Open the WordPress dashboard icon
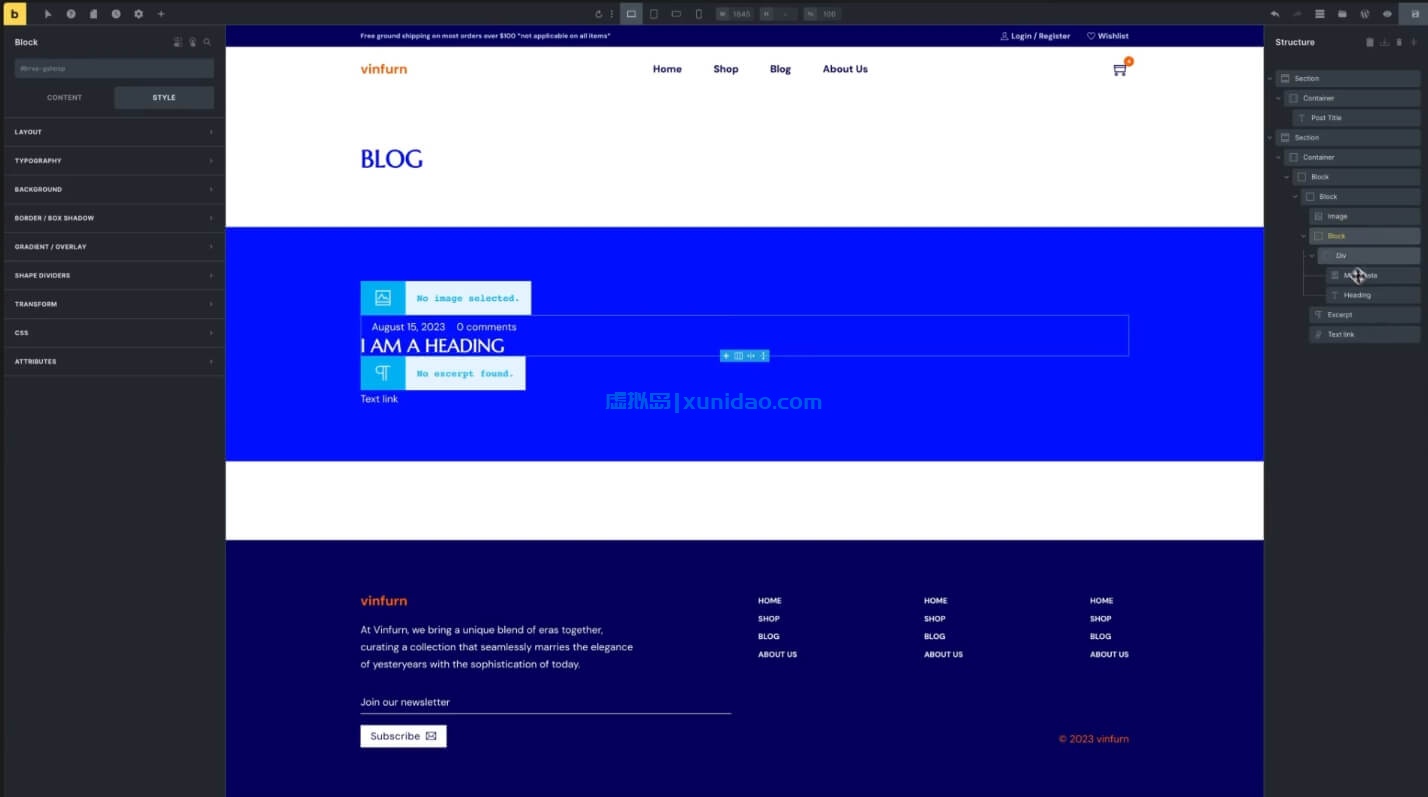The width and height of the screenshot is (1428, 797). pos(1364,13)
